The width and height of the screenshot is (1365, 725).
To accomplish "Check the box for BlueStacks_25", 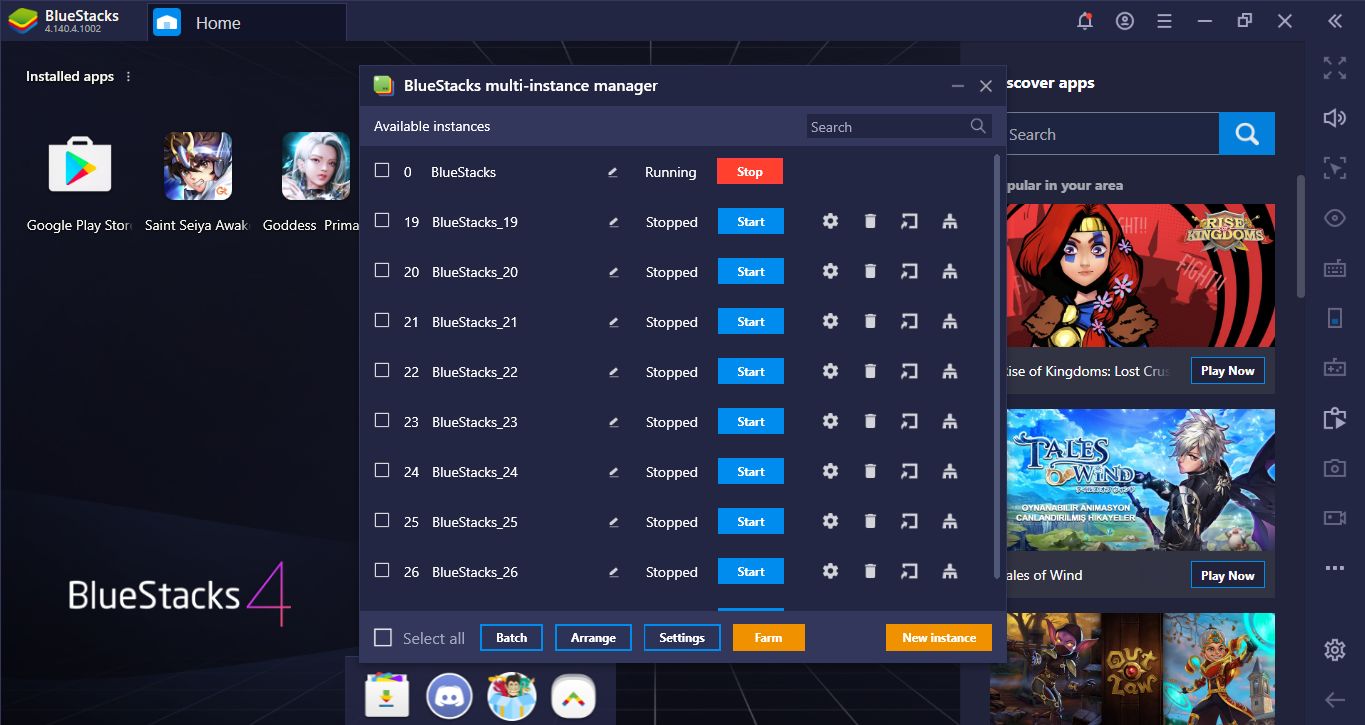I will pos(382,520).
